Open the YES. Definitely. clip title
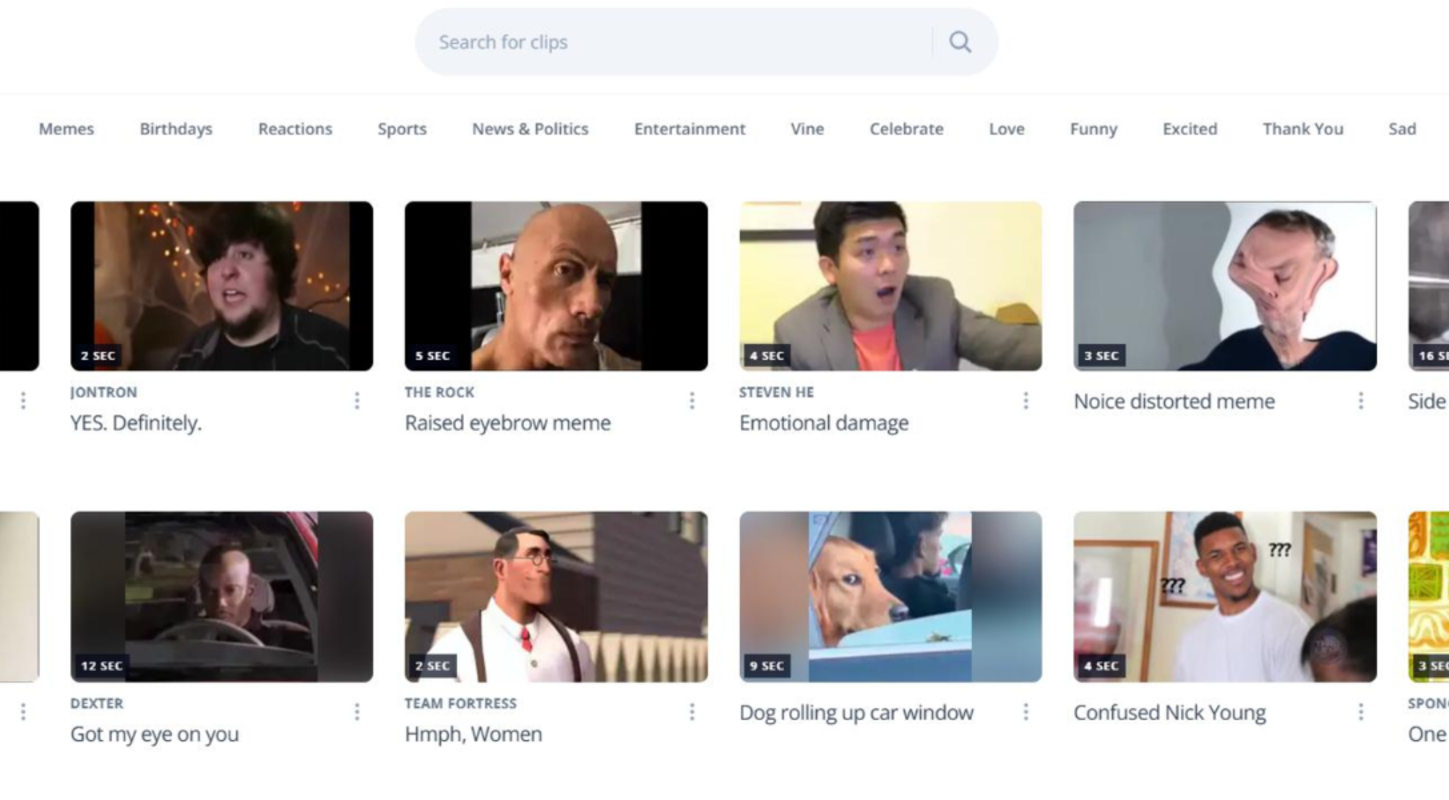This screenshot has height=800, width=1449. point(136,423)
